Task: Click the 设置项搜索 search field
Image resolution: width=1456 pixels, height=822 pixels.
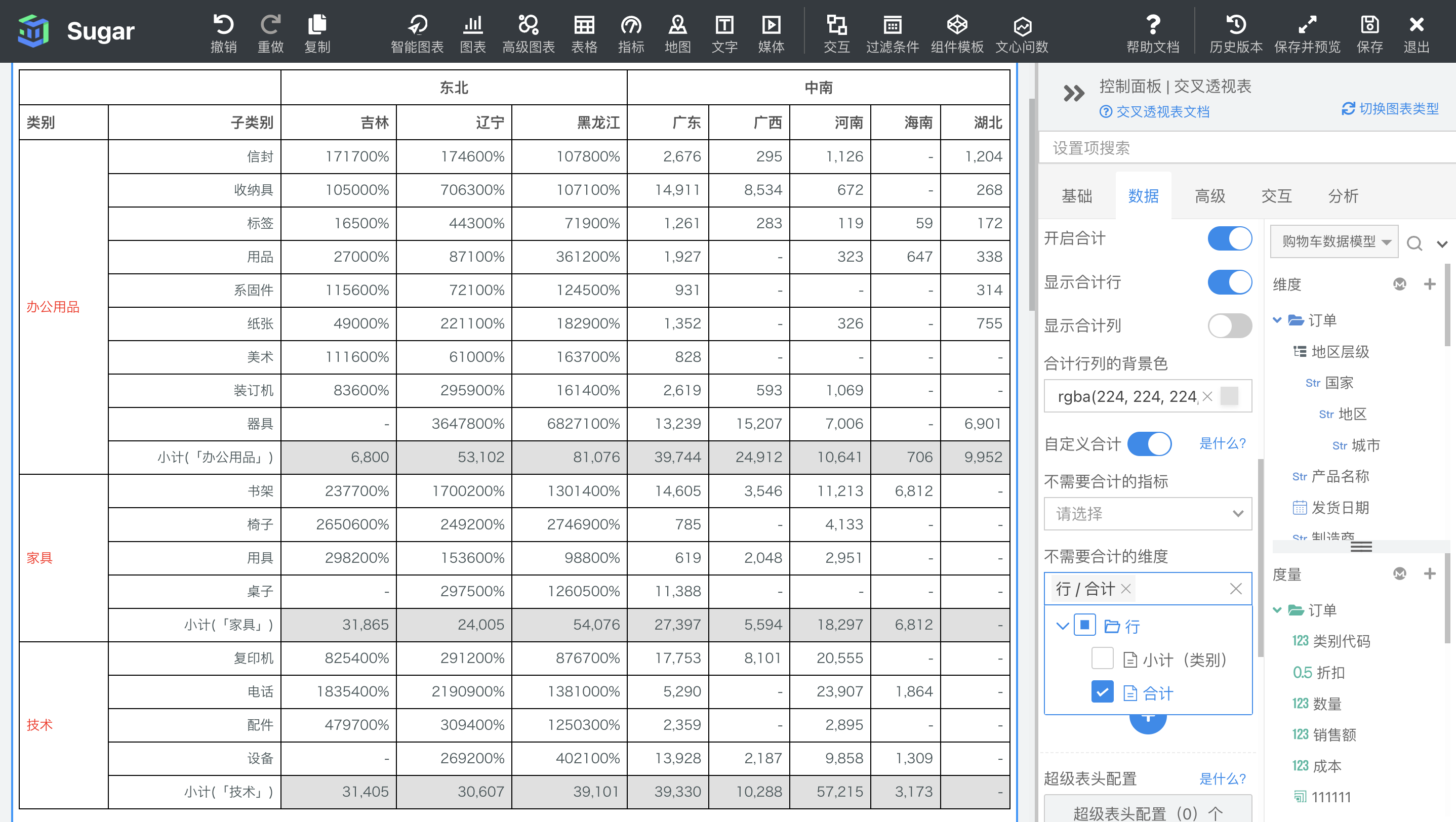Action: [x=1247, y=147]
